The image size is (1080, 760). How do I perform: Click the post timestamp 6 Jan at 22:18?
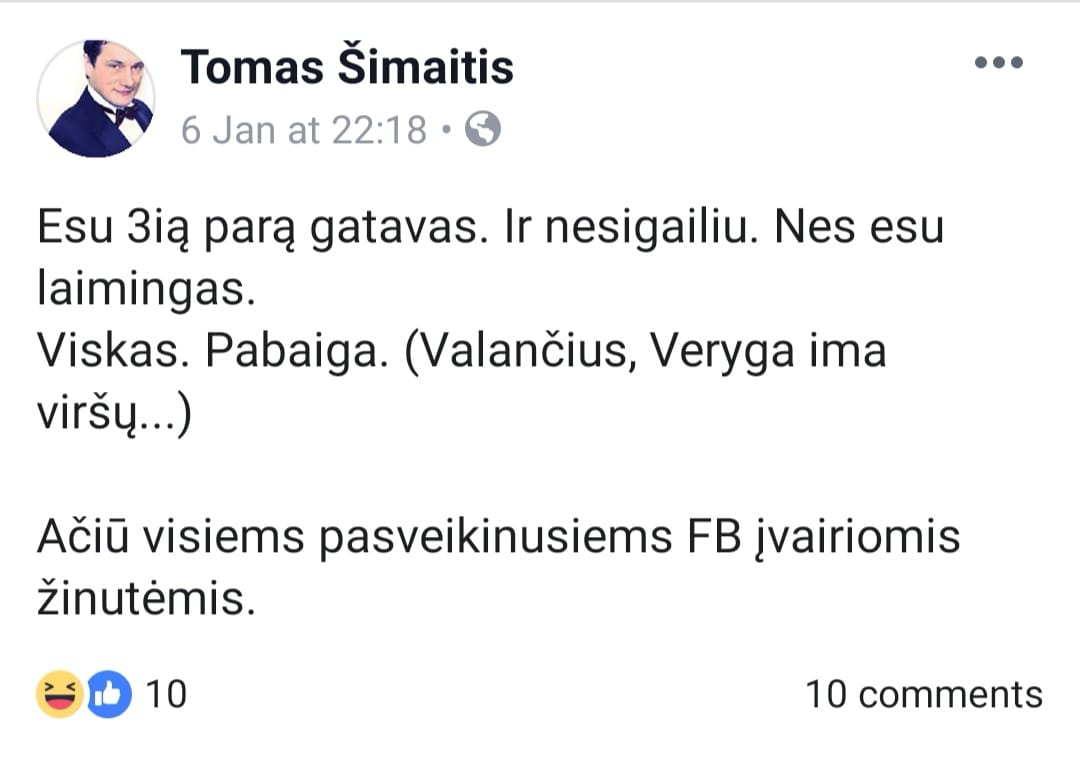coord(304,129)
